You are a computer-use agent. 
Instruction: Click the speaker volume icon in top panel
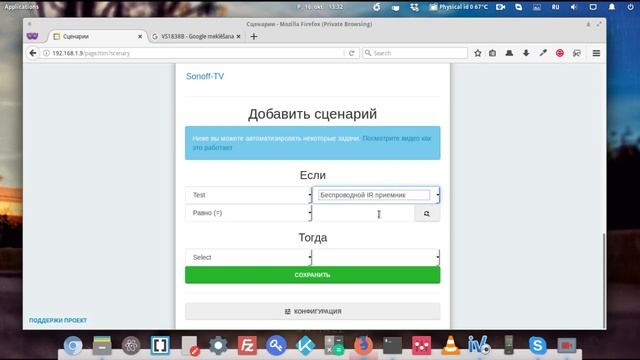tap(574, 7)
